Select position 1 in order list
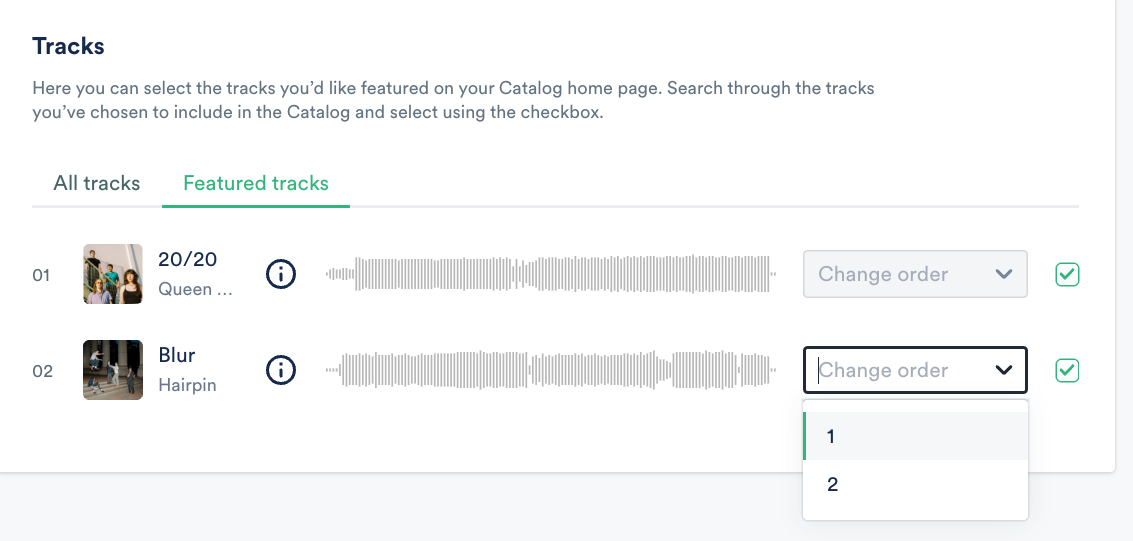Screen dimensions: 1133x541 pos(915,436)
